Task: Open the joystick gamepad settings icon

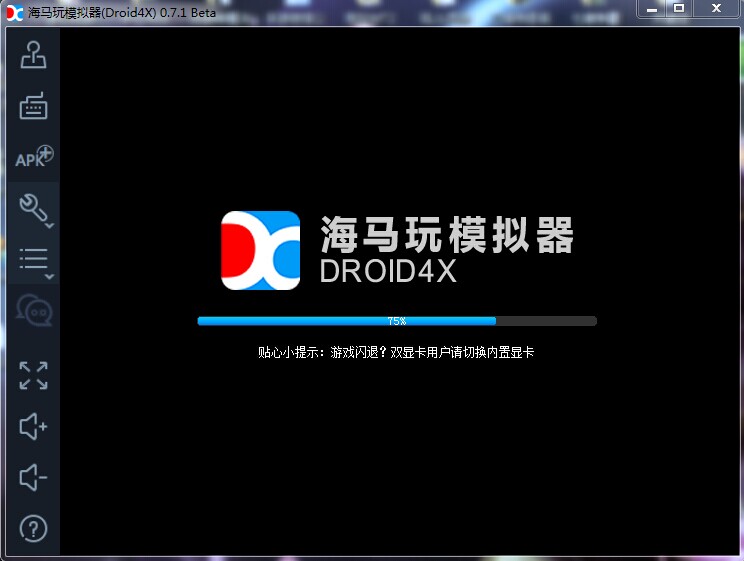Action: 33,55
